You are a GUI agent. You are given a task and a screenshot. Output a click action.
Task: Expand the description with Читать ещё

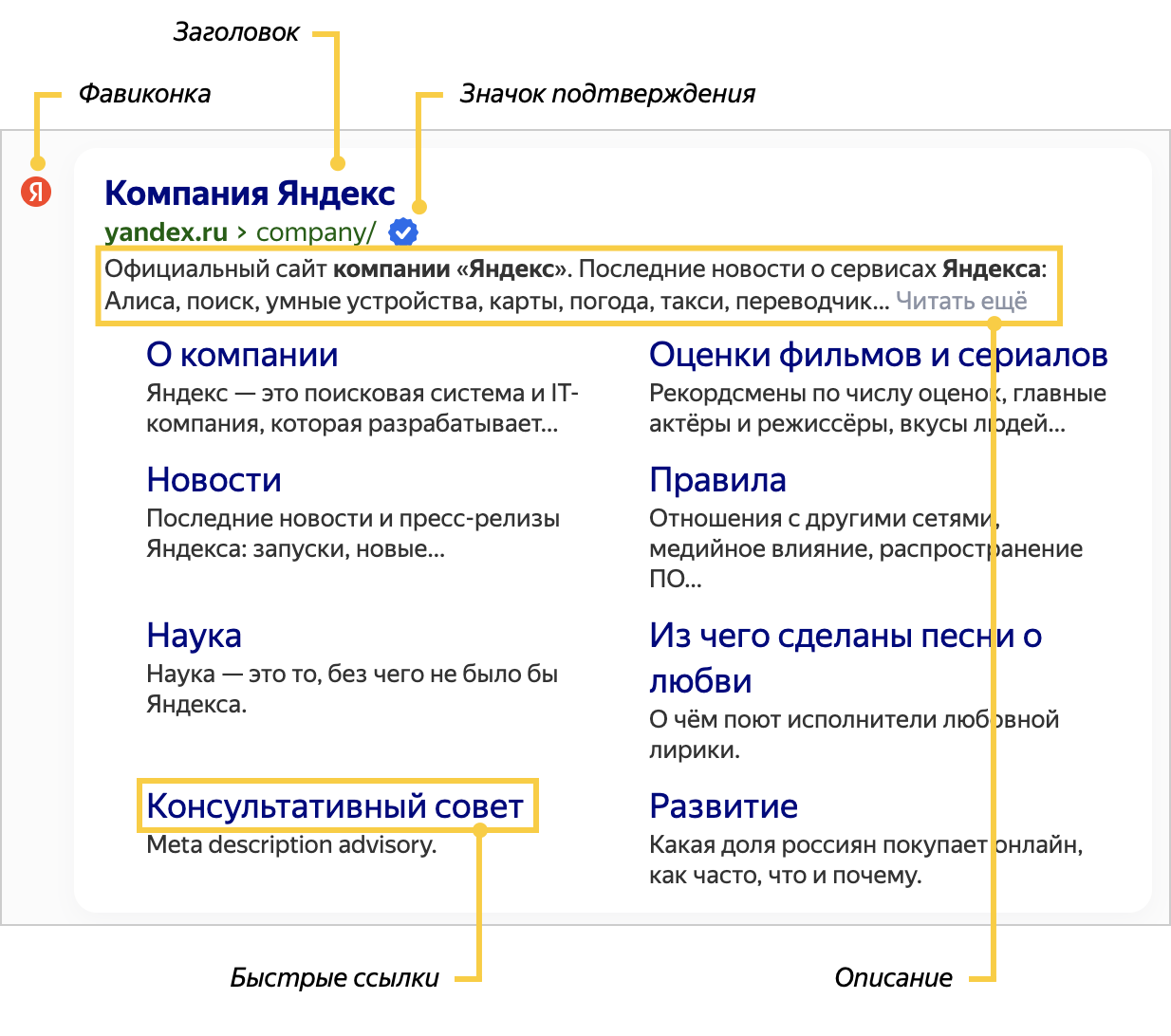[x=961, y=301]
